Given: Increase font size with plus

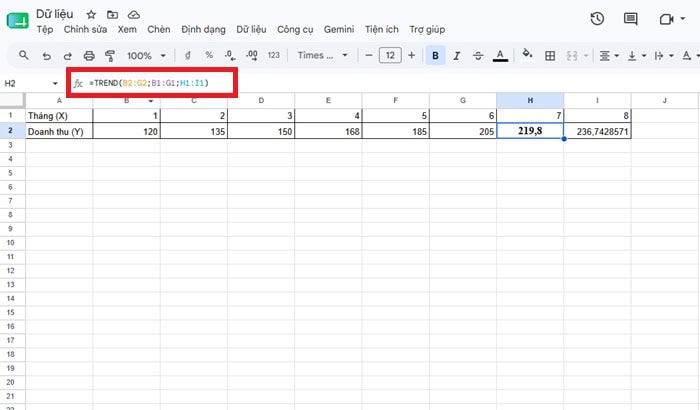Looking at the screenshot, I should pyautogui.click(x=412, y=55).
